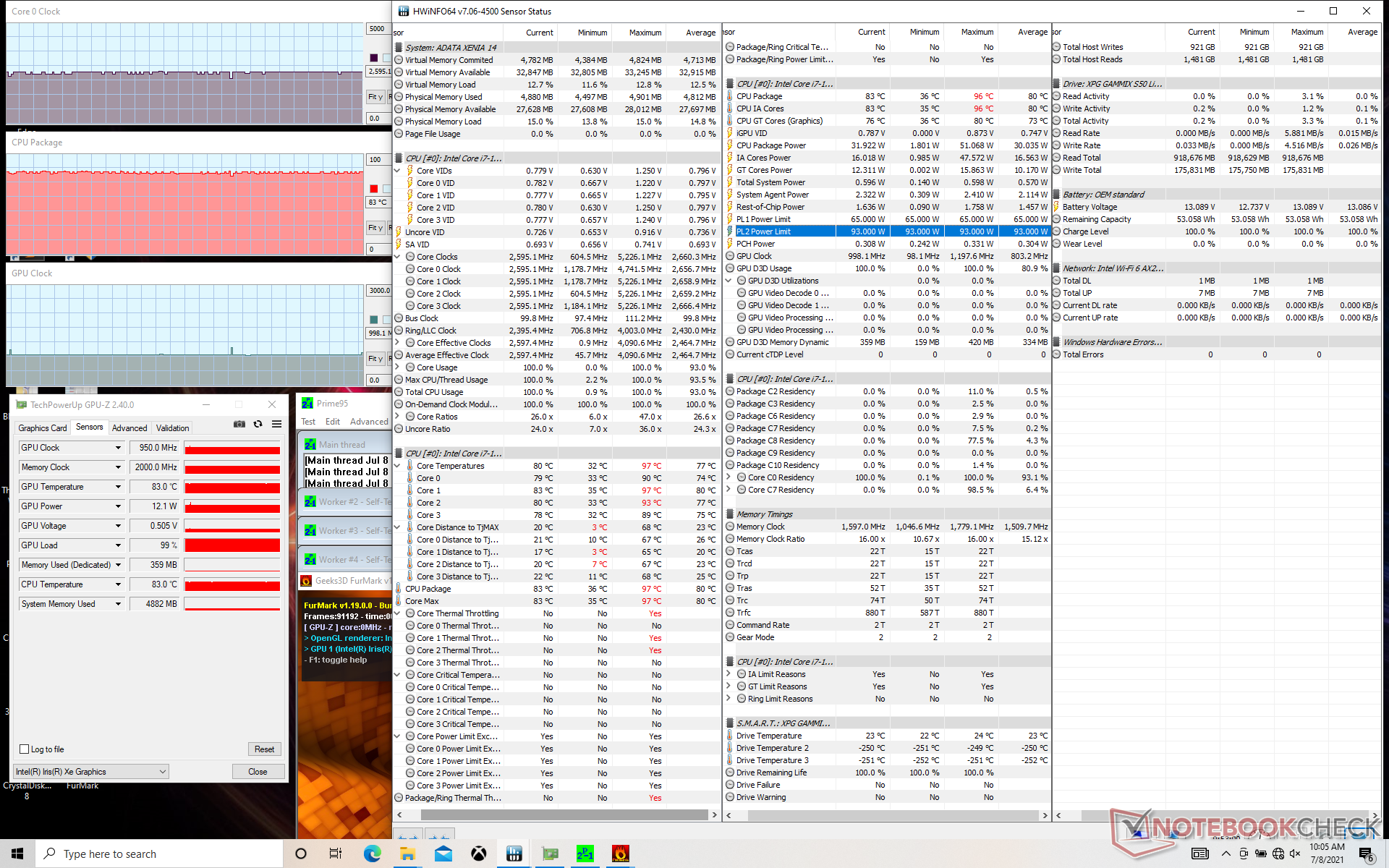The image size is (1389, 868).
Task: Open the Windows Start menu
Action: 17,854
